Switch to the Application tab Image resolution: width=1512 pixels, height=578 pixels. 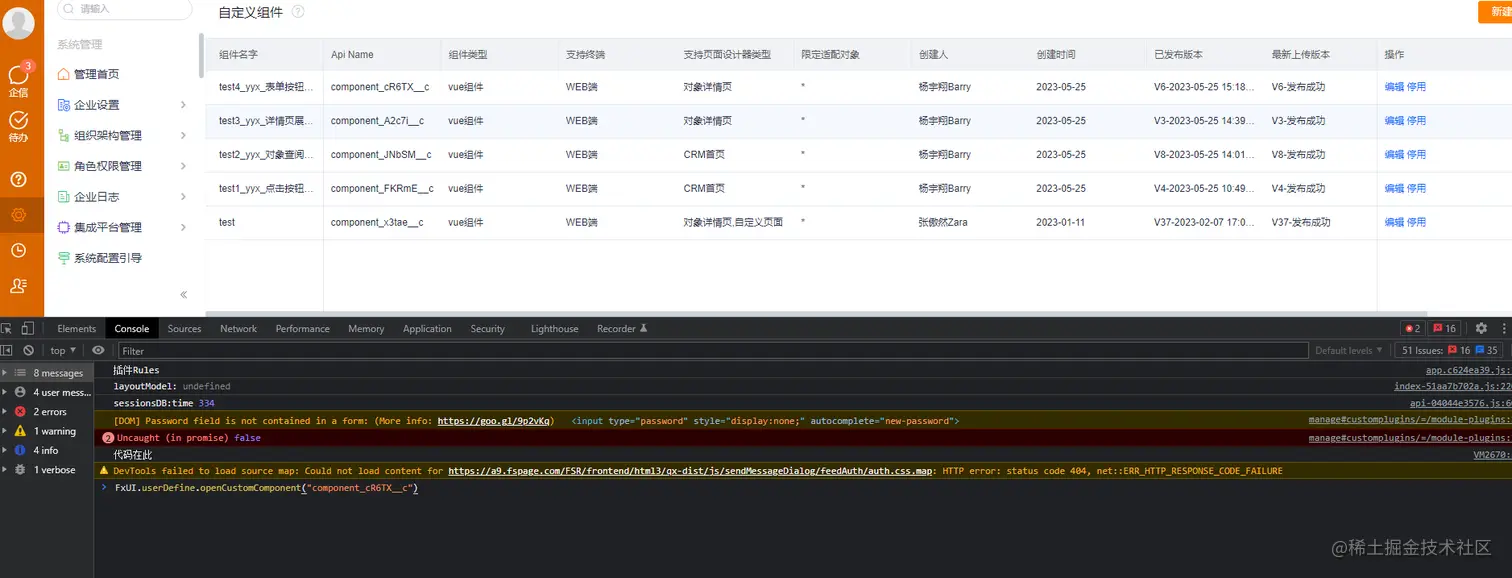tap(427, 328)
